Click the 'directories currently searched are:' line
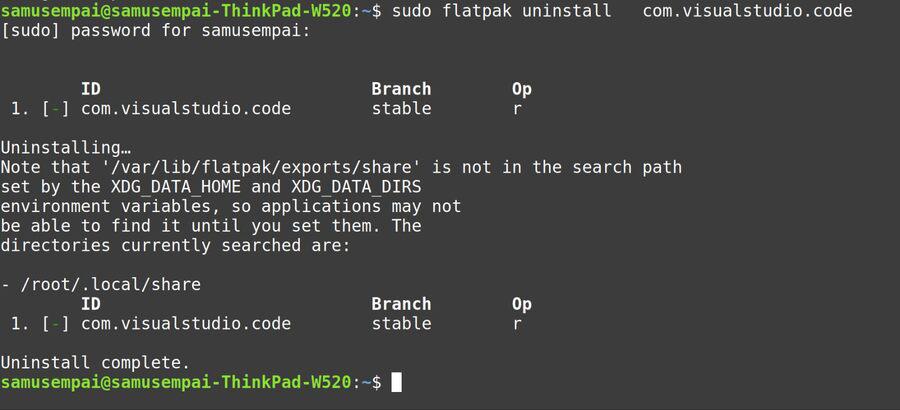Viewport: 900px width, 410px height. [x=175, y=245]
